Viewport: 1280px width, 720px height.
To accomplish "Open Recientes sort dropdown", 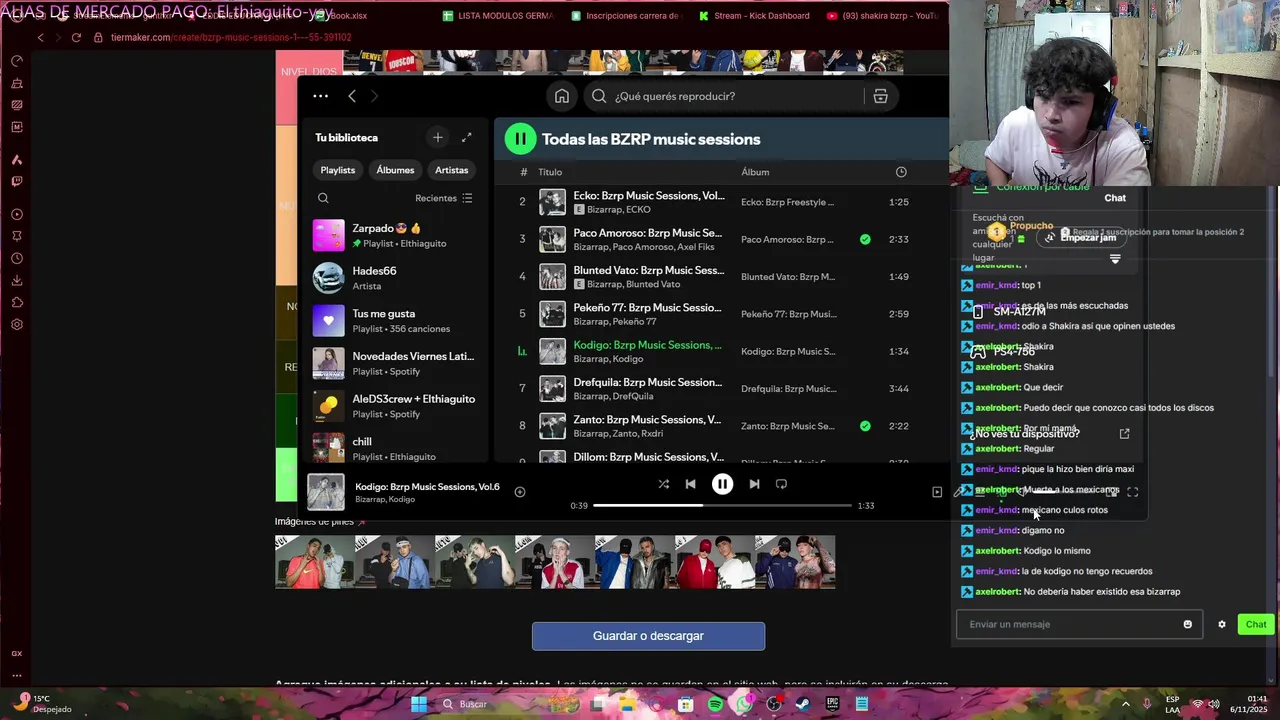I will point(444,198).
